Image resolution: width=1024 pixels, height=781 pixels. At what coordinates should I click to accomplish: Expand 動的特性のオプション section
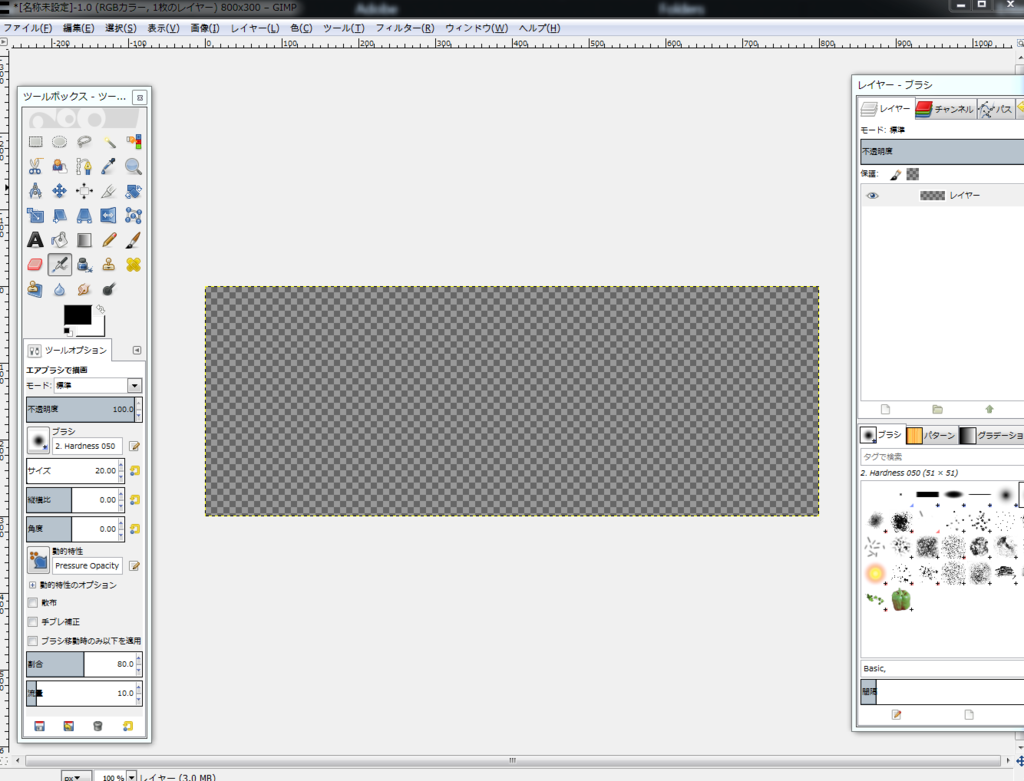tap(33, 585)
